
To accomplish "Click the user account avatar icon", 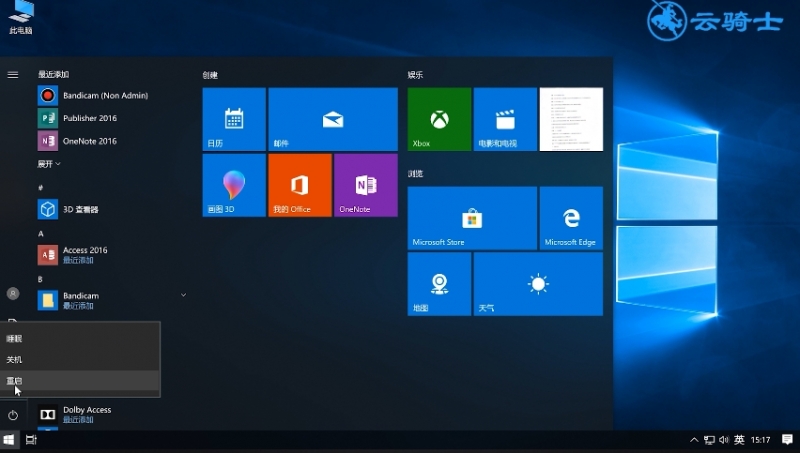I will (13, 293).
